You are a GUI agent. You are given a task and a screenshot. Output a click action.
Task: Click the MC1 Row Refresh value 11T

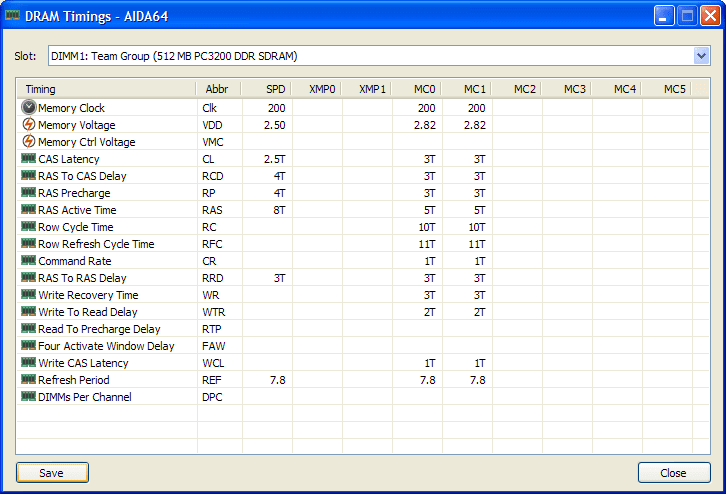(476, 244)
